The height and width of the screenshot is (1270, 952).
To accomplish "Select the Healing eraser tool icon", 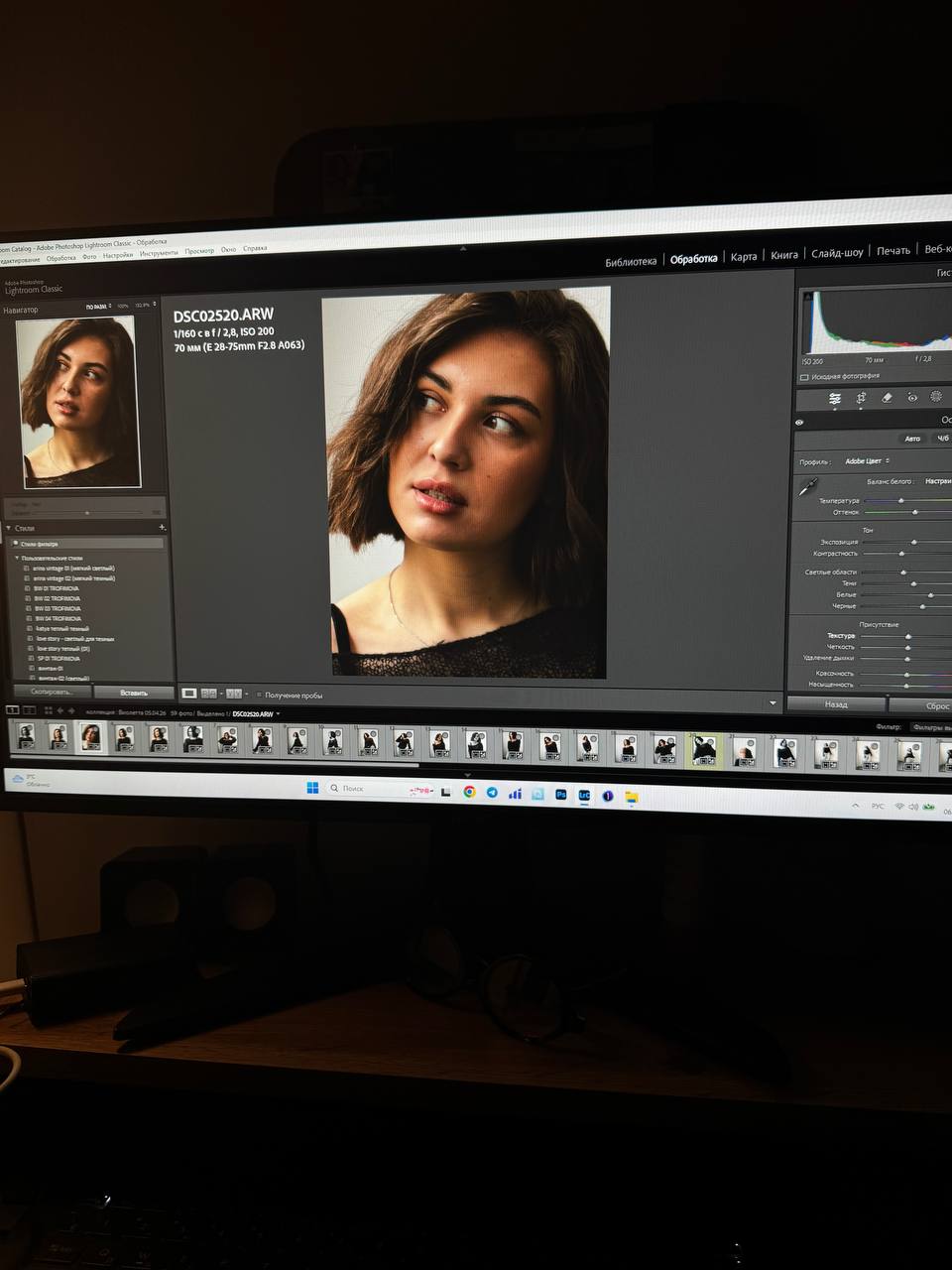I will pos(887,398).
